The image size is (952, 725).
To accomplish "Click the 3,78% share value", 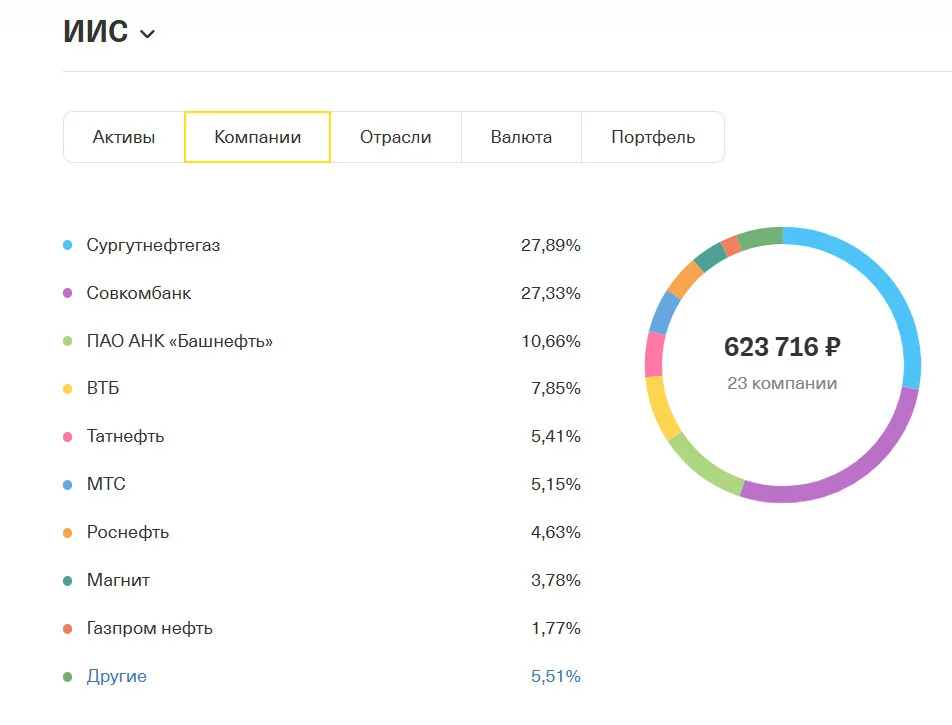I will 556,580.
